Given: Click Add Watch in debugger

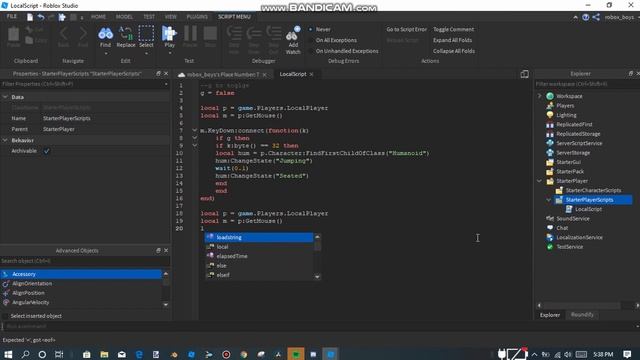Looking at the screenshot, I should click(x=293, y=40).
